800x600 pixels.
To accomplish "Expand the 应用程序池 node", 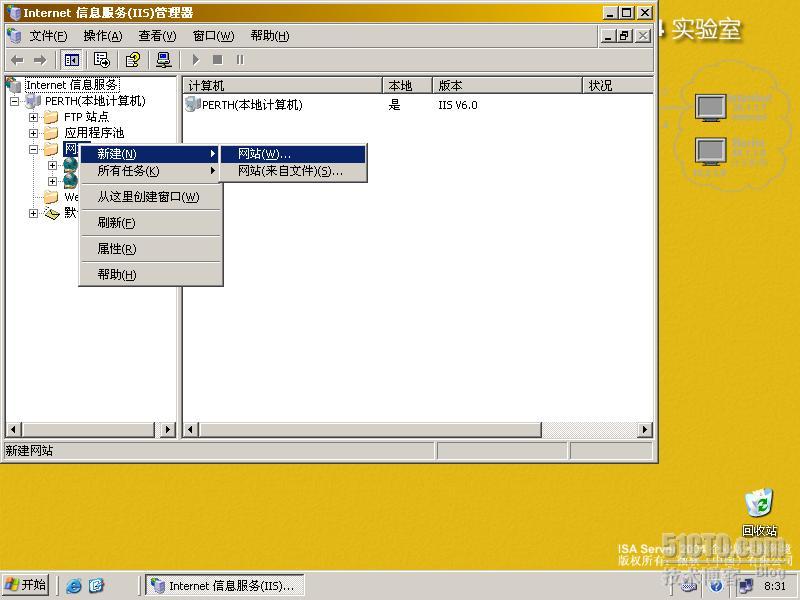I will (34, 133).
